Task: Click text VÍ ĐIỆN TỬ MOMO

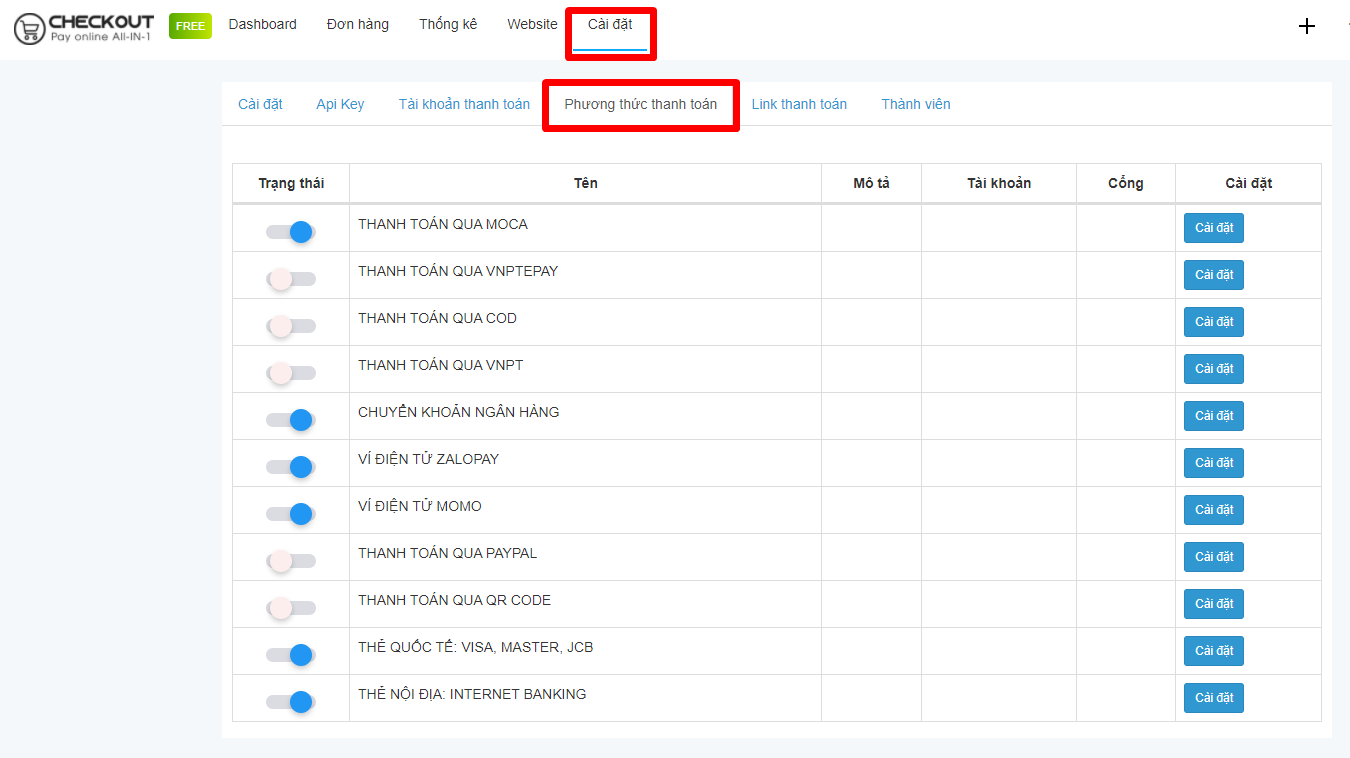Action: click(420, 506)
